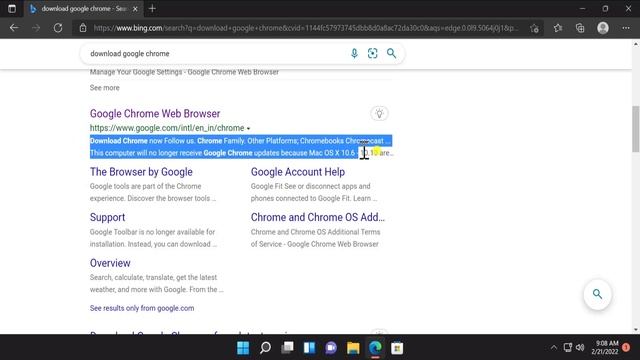This screenshot has height=360, width=640.
Task: Open File Explorer from taskbar
Action: (353, 348)
